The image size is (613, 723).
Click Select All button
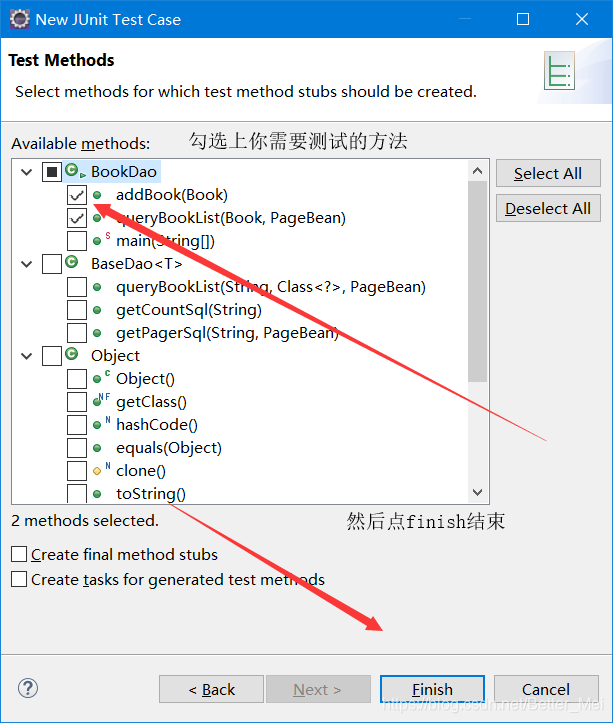(x=548, y=173)
